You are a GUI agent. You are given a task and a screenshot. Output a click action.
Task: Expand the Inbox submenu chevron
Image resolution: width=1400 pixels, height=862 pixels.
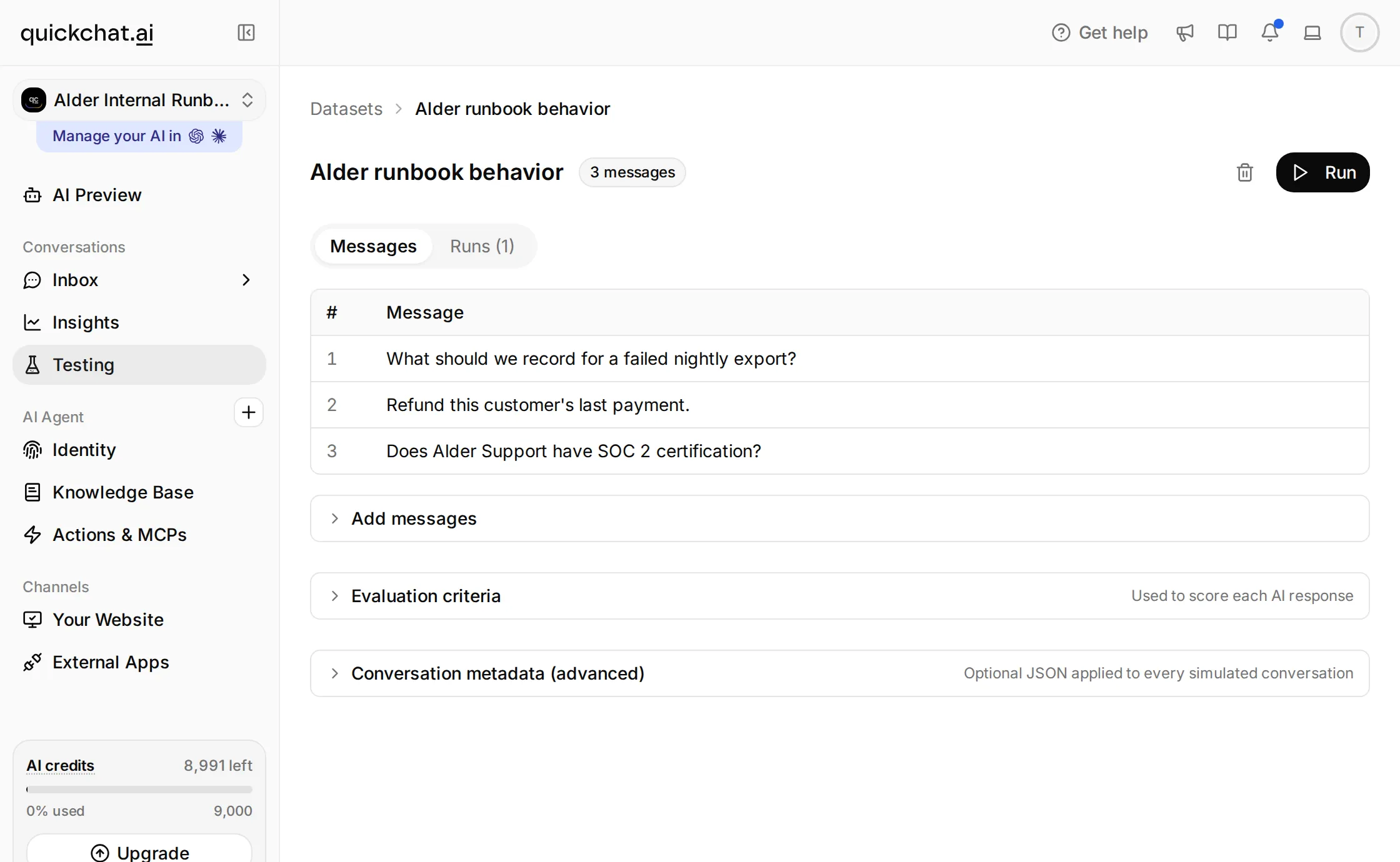(246, 280)
